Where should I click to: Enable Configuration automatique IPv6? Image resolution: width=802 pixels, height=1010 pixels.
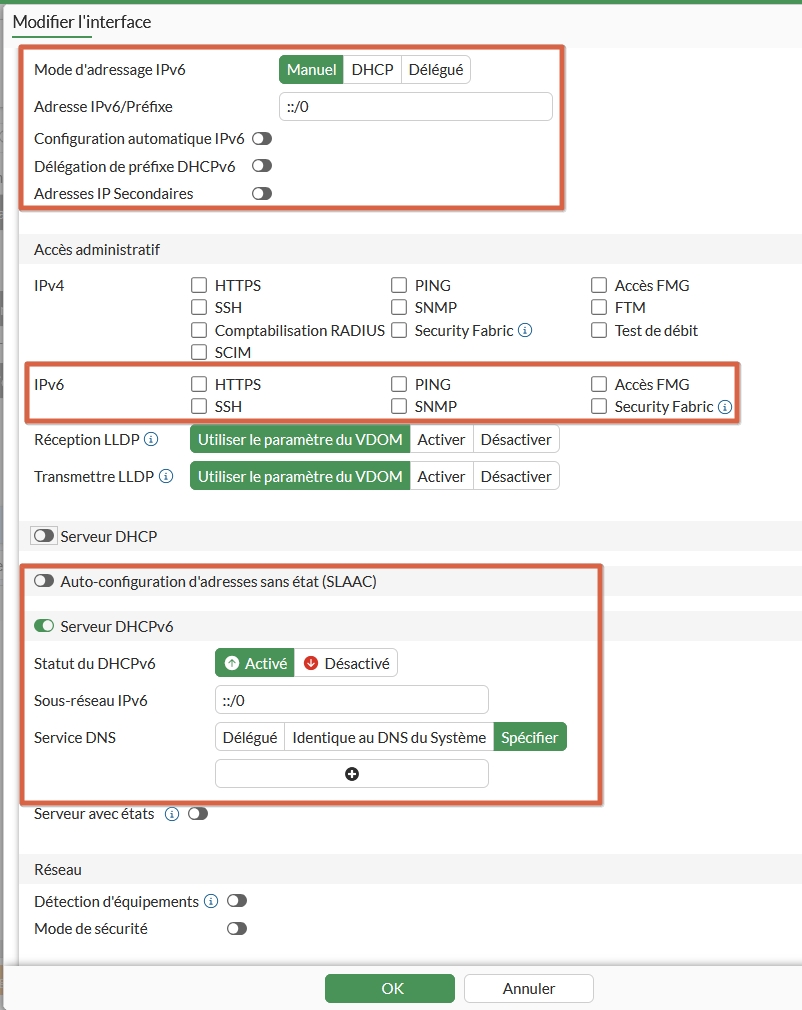(x=262, y=138)
